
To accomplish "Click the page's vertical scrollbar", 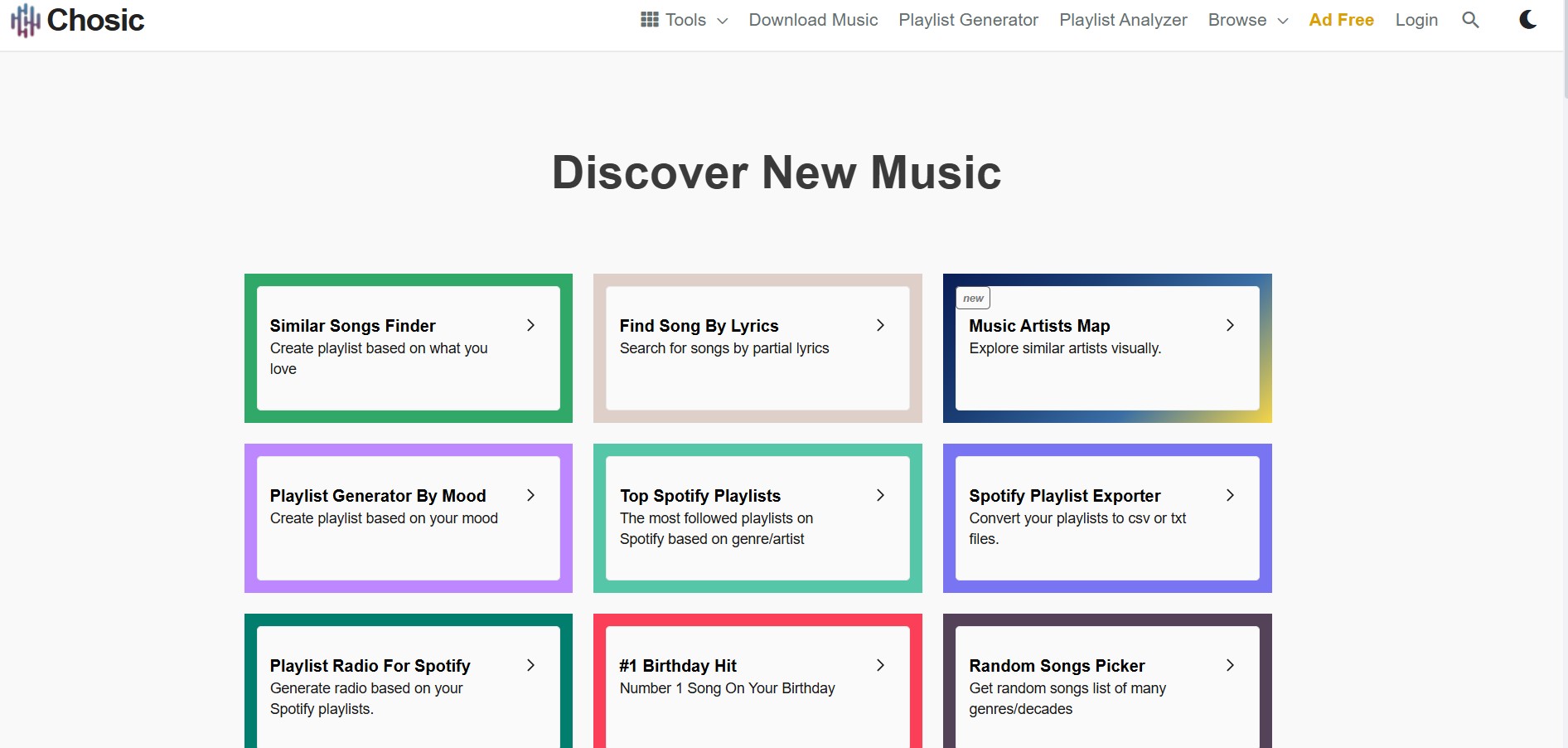I will [1564, 50].
